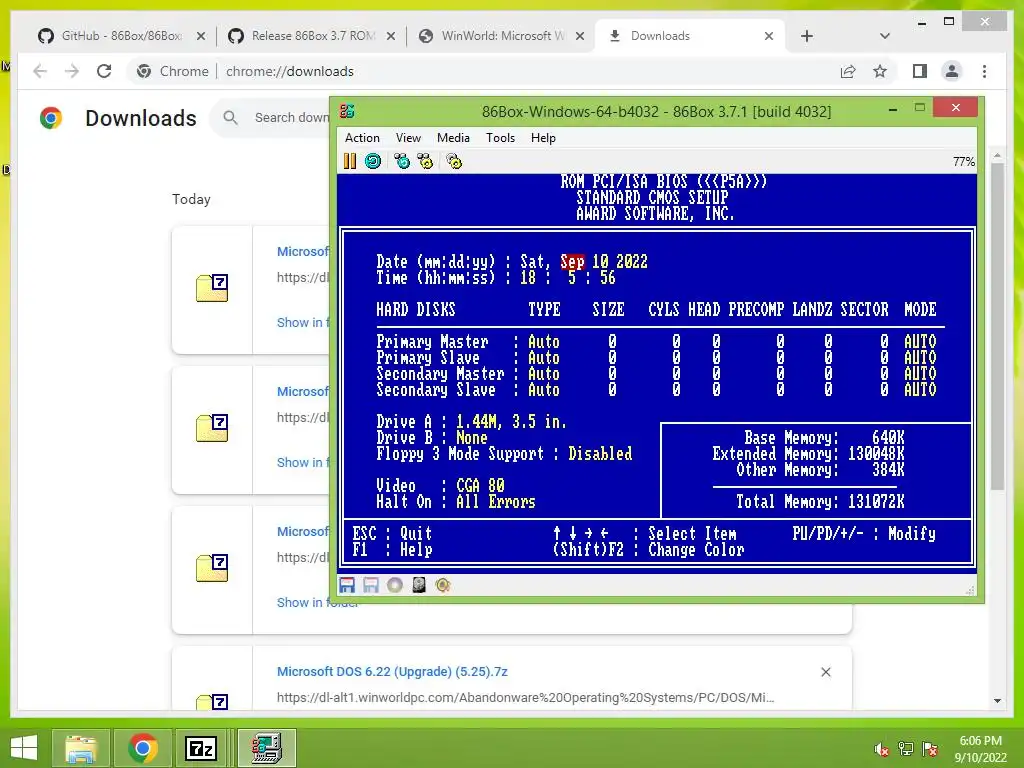Click second download's archive file icon

[212, 428]
